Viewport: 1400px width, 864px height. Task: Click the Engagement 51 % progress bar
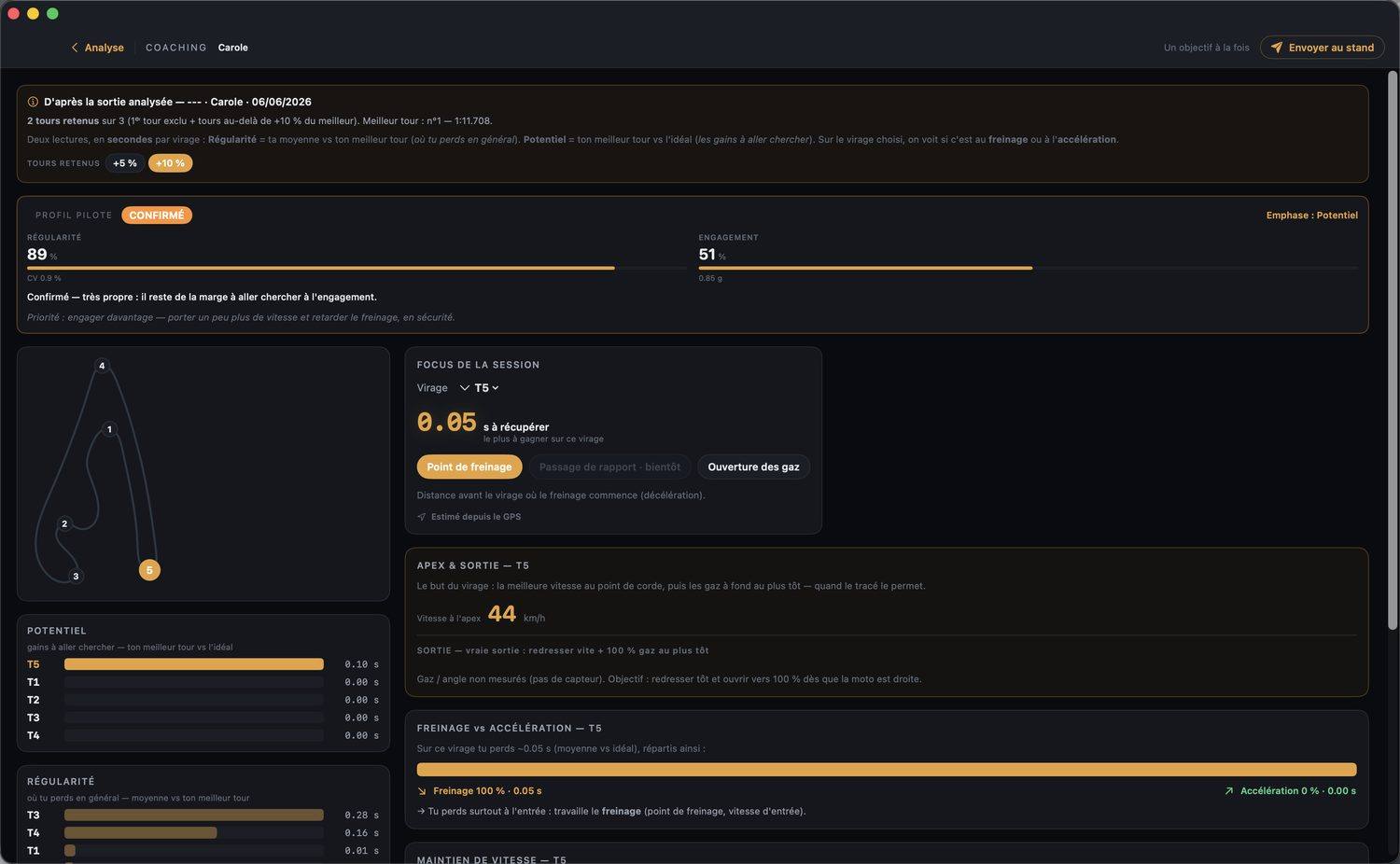tap(1029, 269)
